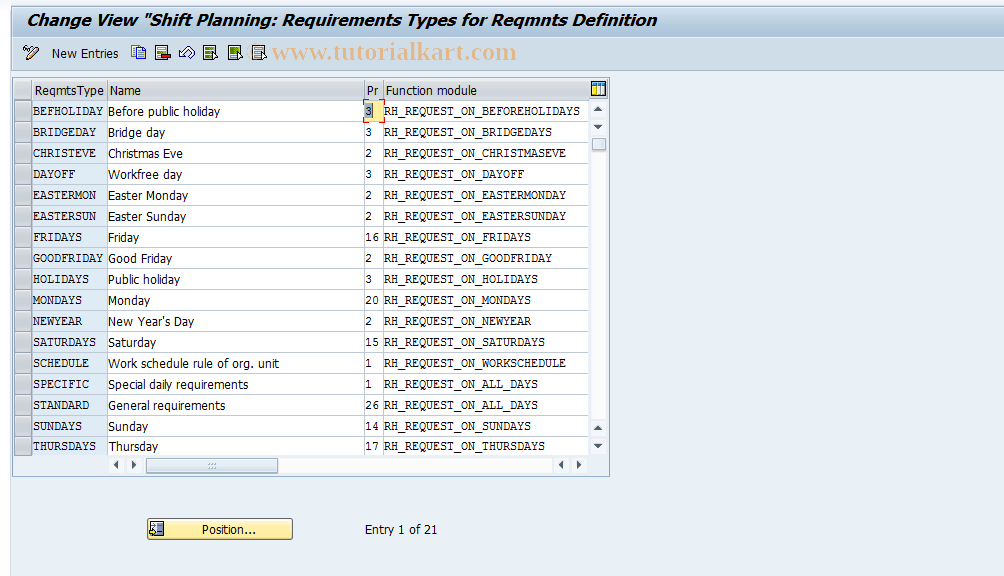Select the row selector for CHRISTEVE
Image resolution: width=1004 pixels, height=576 pixels.
tap(23, 153)
